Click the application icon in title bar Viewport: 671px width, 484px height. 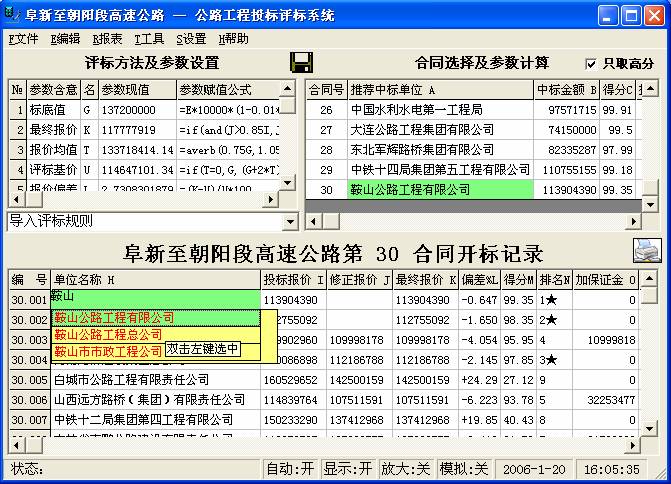(12, 14)
